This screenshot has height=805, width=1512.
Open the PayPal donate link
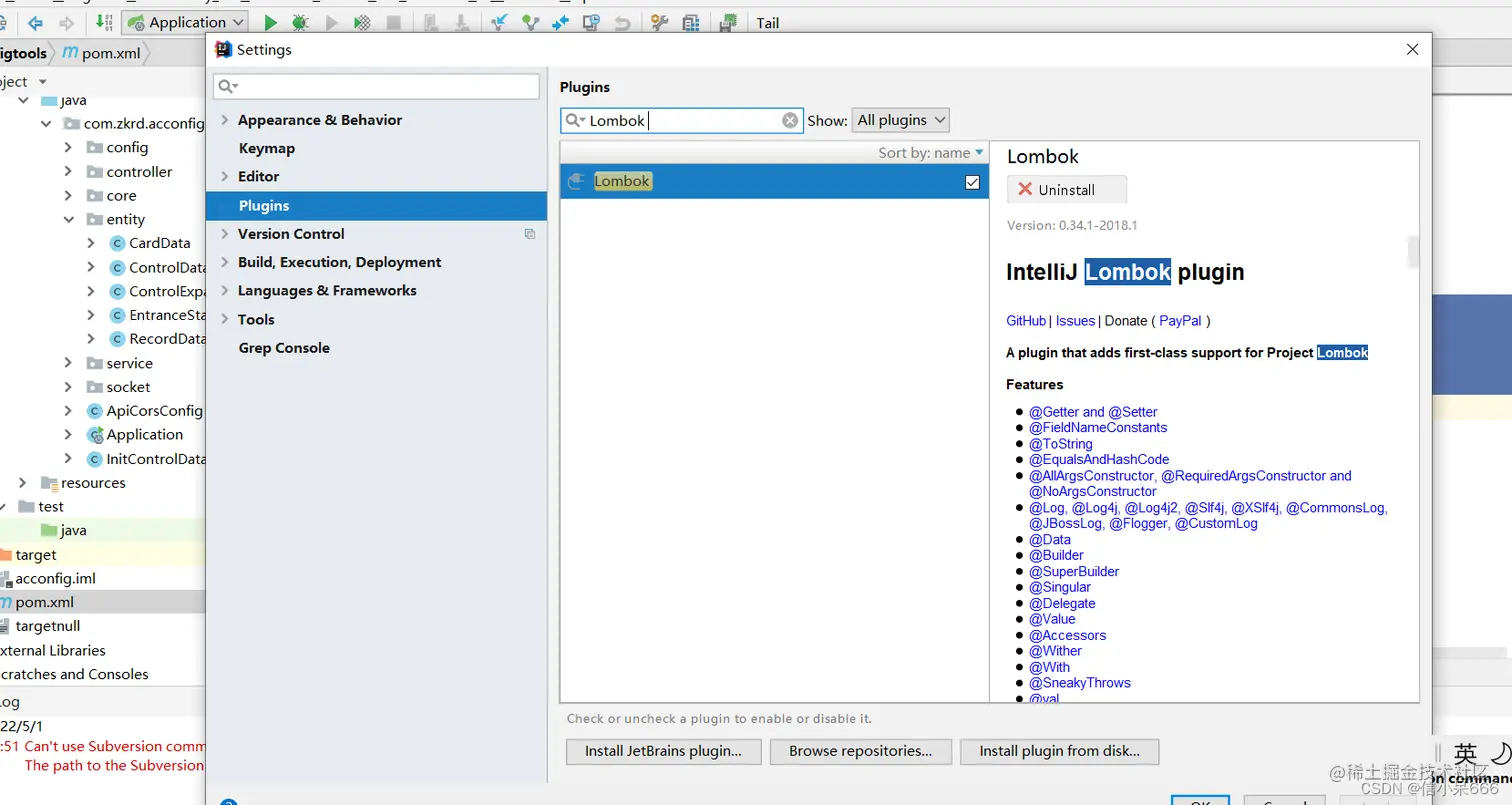[x=1180, y=321]
